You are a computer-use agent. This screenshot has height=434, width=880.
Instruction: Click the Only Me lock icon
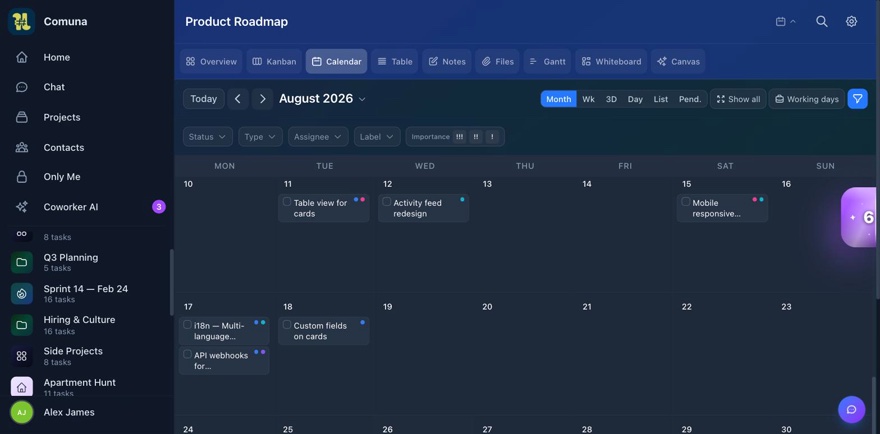coord(22,177)
